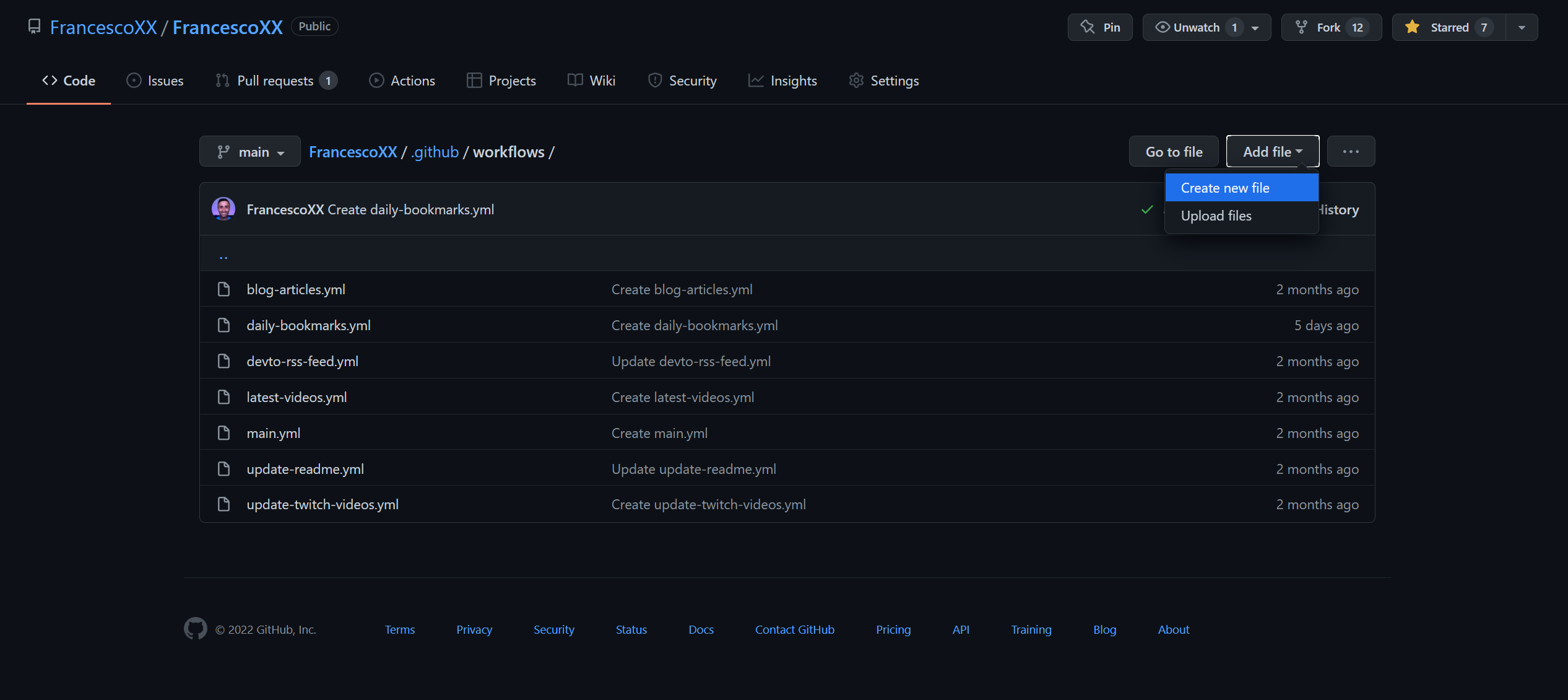Select Upload files menu item
The height and width of the screenshot is (700, 1568).
click(1242, 216)
